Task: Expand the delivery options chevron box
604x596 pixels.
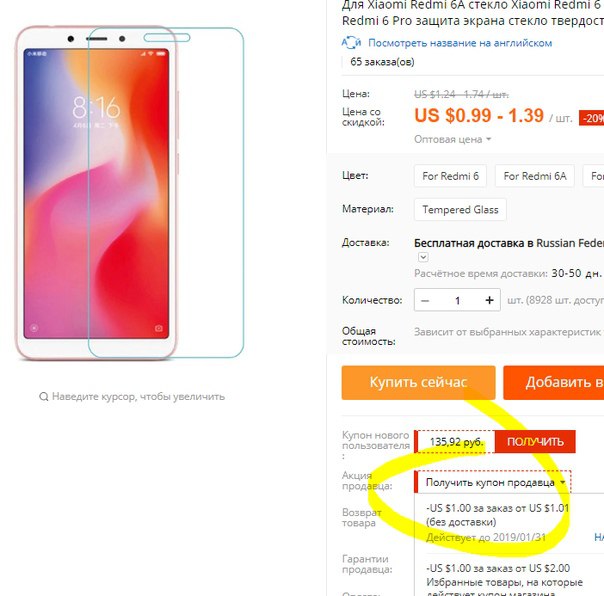Action: point(423,257)
